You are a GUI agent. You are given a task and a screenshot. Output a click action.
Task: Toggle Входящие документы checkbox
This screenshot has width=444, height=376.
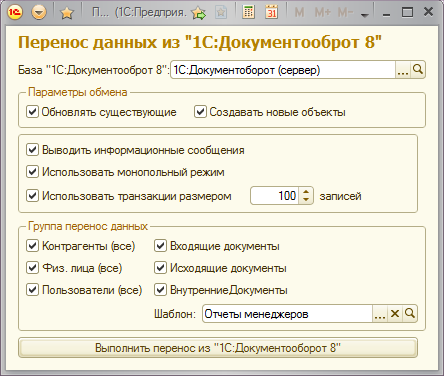click(x=160, y=246)
